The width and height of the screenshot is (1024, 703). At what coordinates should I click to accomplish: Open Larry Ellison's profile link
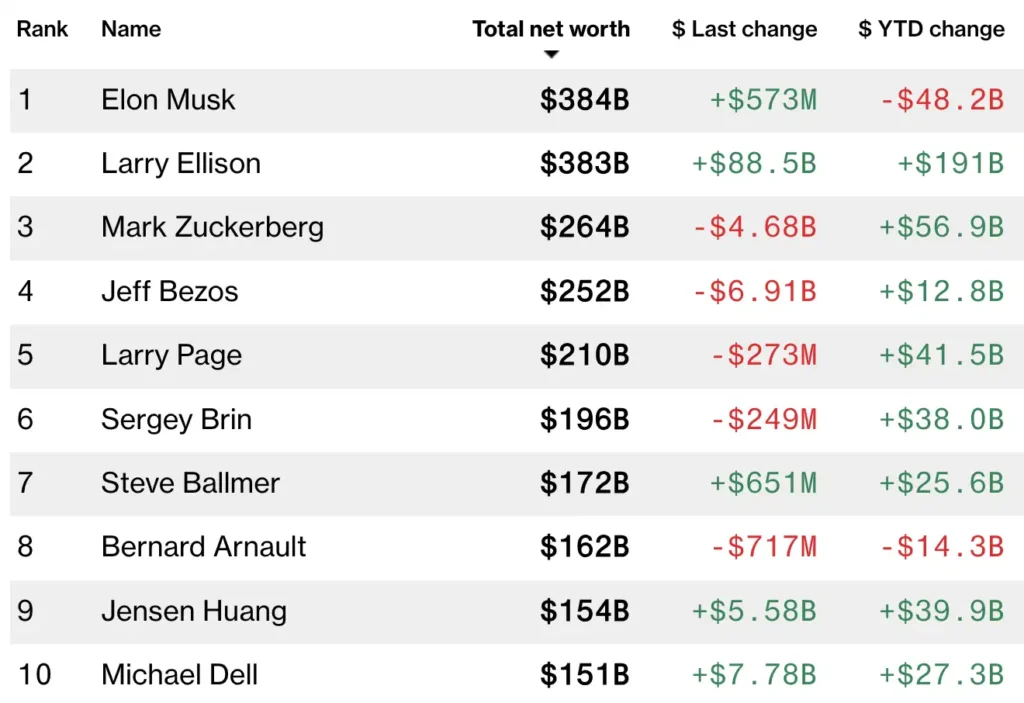click(181, 164)
